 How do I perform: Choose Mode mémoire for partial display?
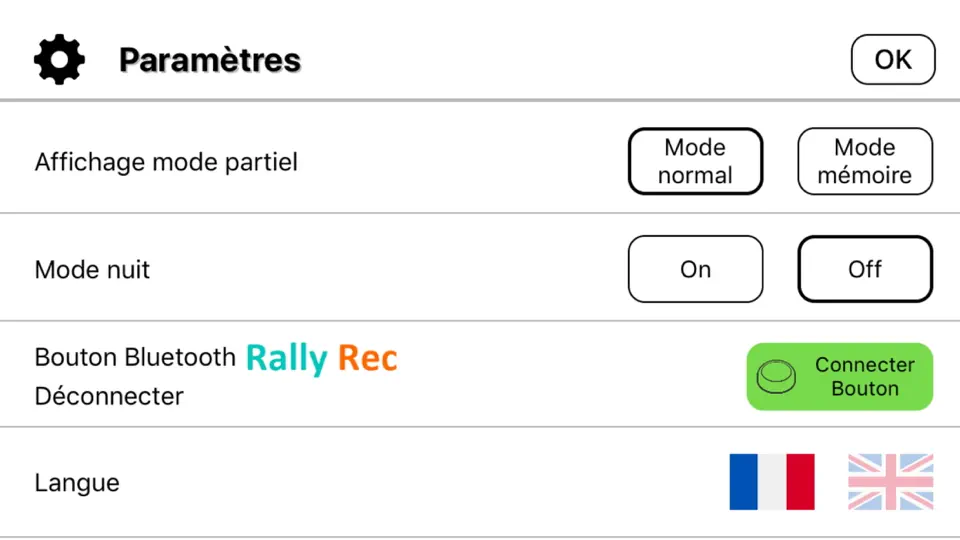pyautogui.click(x=865, y=161)
